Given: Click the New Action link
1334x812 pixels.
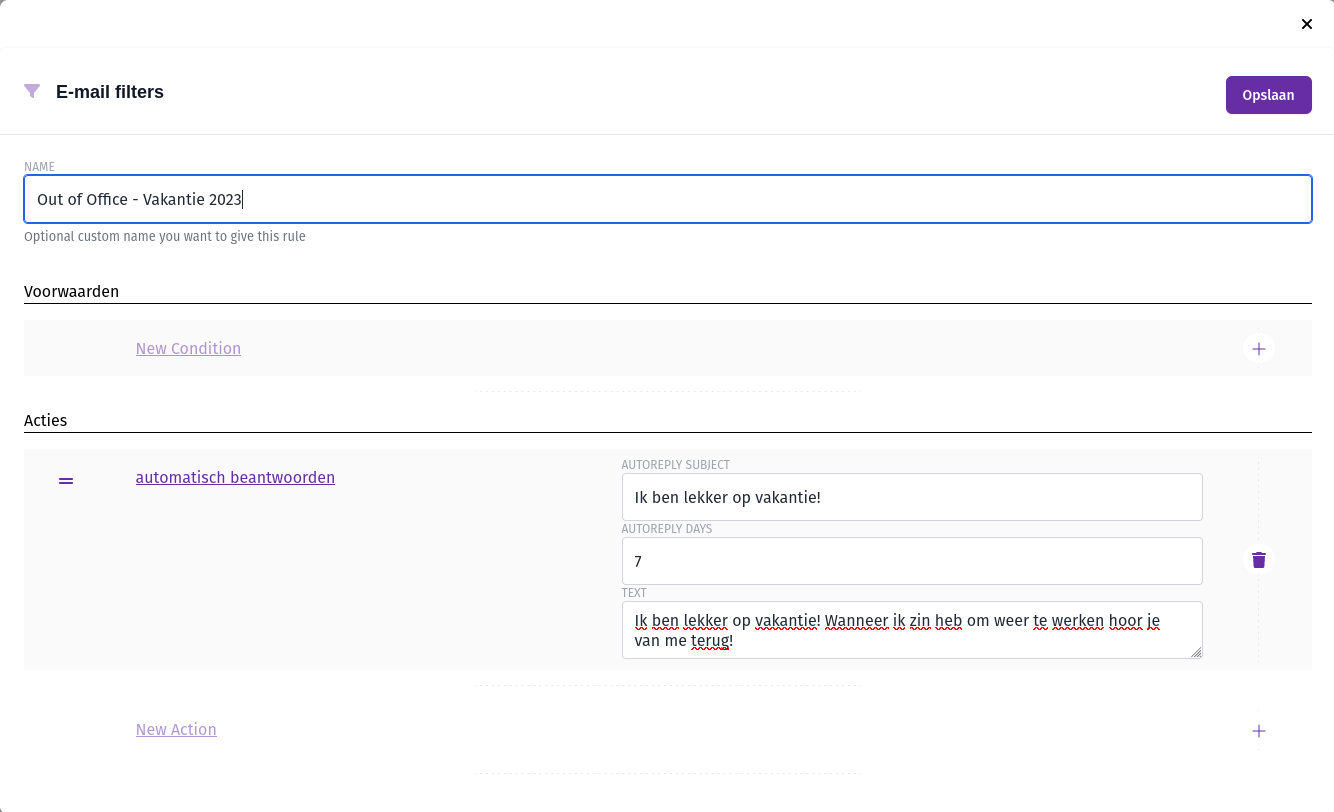Looking at the screenshot, I should coord(176,729).
